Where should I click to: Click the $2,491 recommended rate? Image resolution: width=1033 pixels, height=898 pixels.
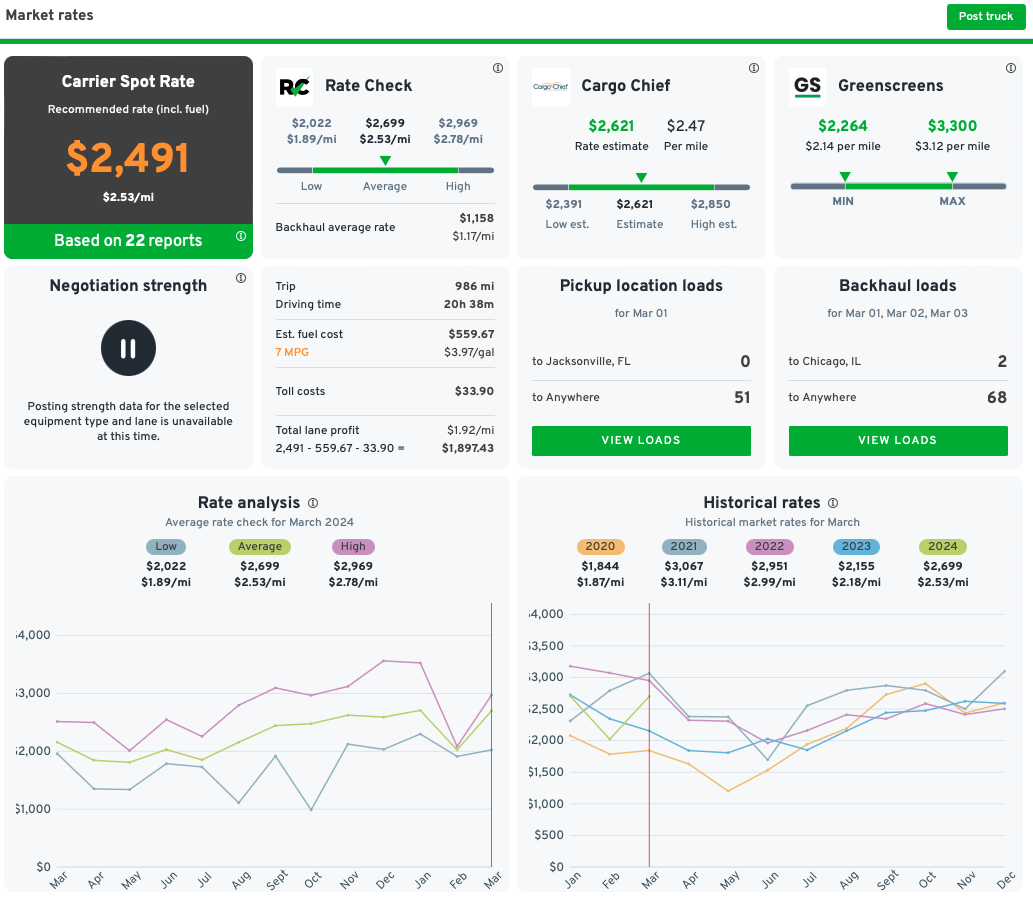[x=128, y=158]
